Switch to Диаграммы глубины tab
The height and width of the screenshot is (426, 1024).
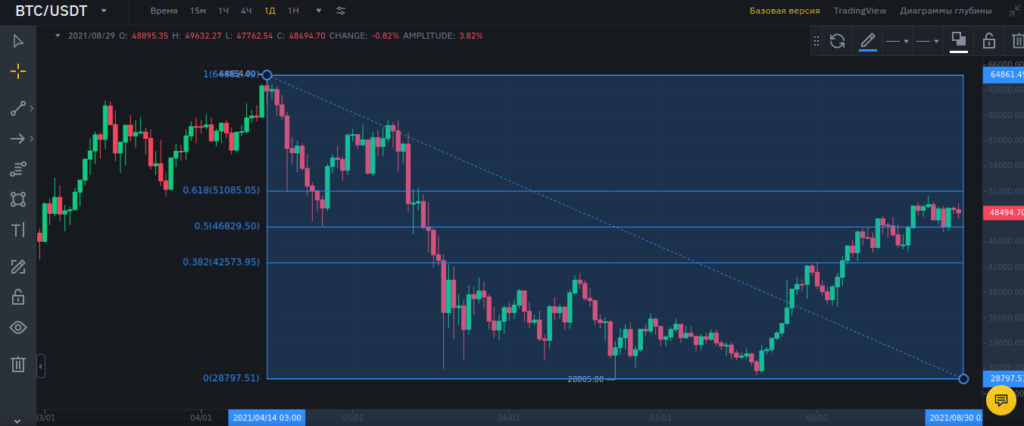point(942,11)
